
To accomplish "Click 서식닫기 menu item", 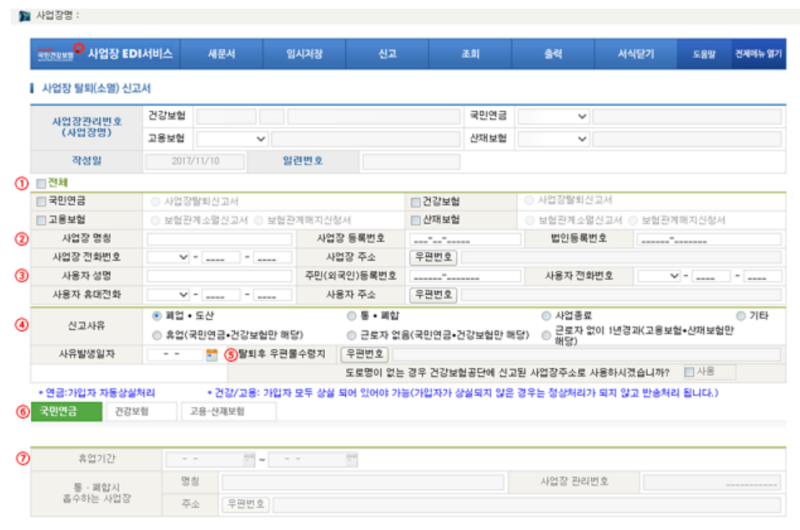I will click(636, 54).
